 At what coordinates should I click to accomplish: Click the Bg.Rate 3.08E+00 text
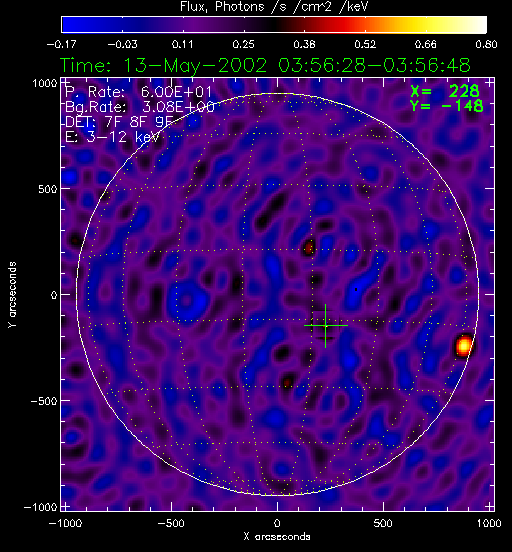(140, 107)
